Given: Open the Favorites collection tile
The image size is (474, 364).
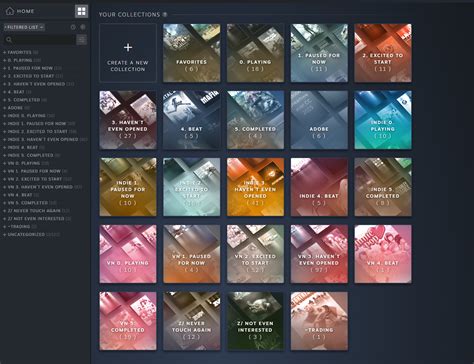Looking at the screenshot, I should tap(192, 53).
